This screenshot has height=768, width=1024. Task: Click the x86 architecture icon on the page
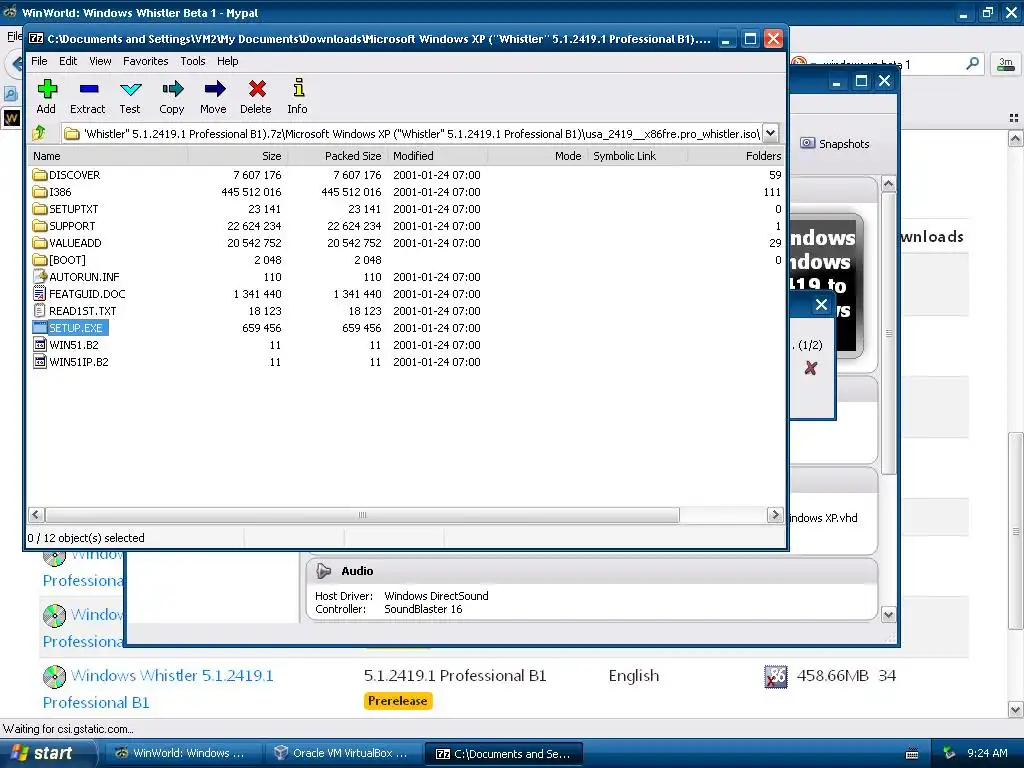point(776,677)
